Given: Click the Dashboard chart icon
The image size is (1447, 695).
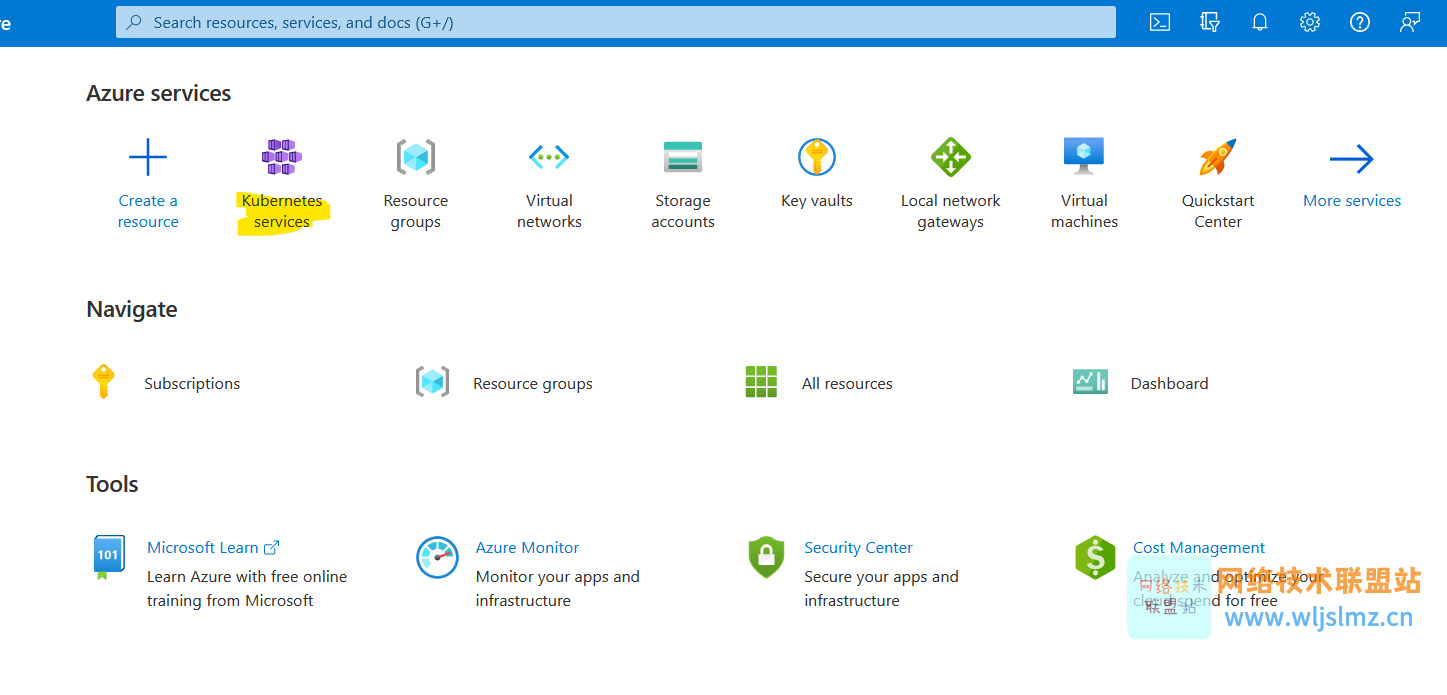Looking at the screenshot, I should coord(1090,381).
